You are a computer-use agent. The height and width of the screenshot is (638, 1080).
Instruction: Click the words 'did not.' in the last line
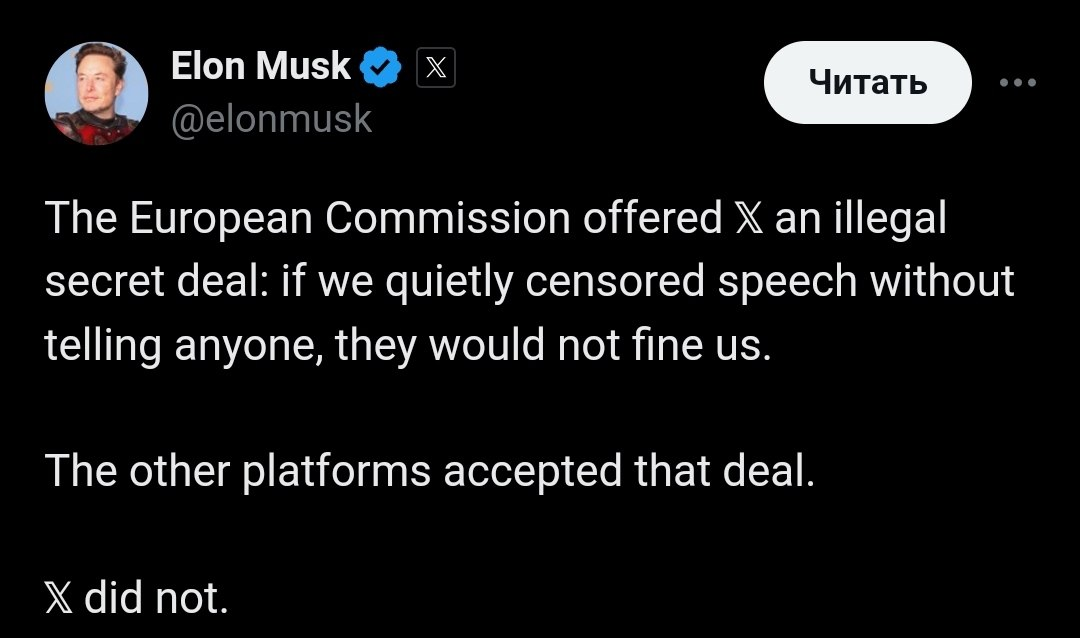coord(157,599)
